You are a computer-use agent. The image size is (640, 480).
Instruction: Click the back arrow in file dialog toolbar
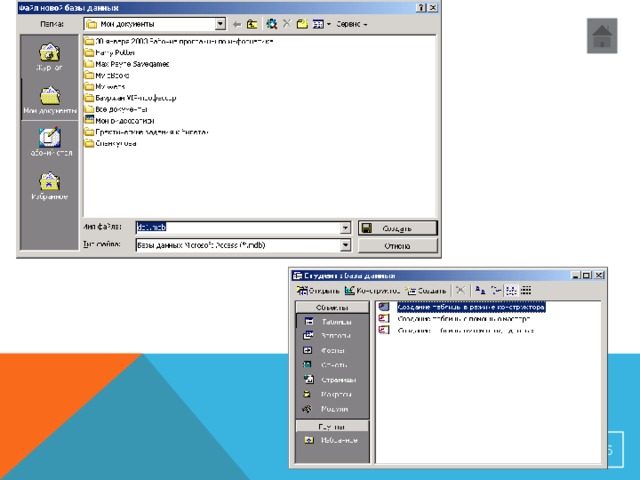pyautogui.click(x=235, y=22)
